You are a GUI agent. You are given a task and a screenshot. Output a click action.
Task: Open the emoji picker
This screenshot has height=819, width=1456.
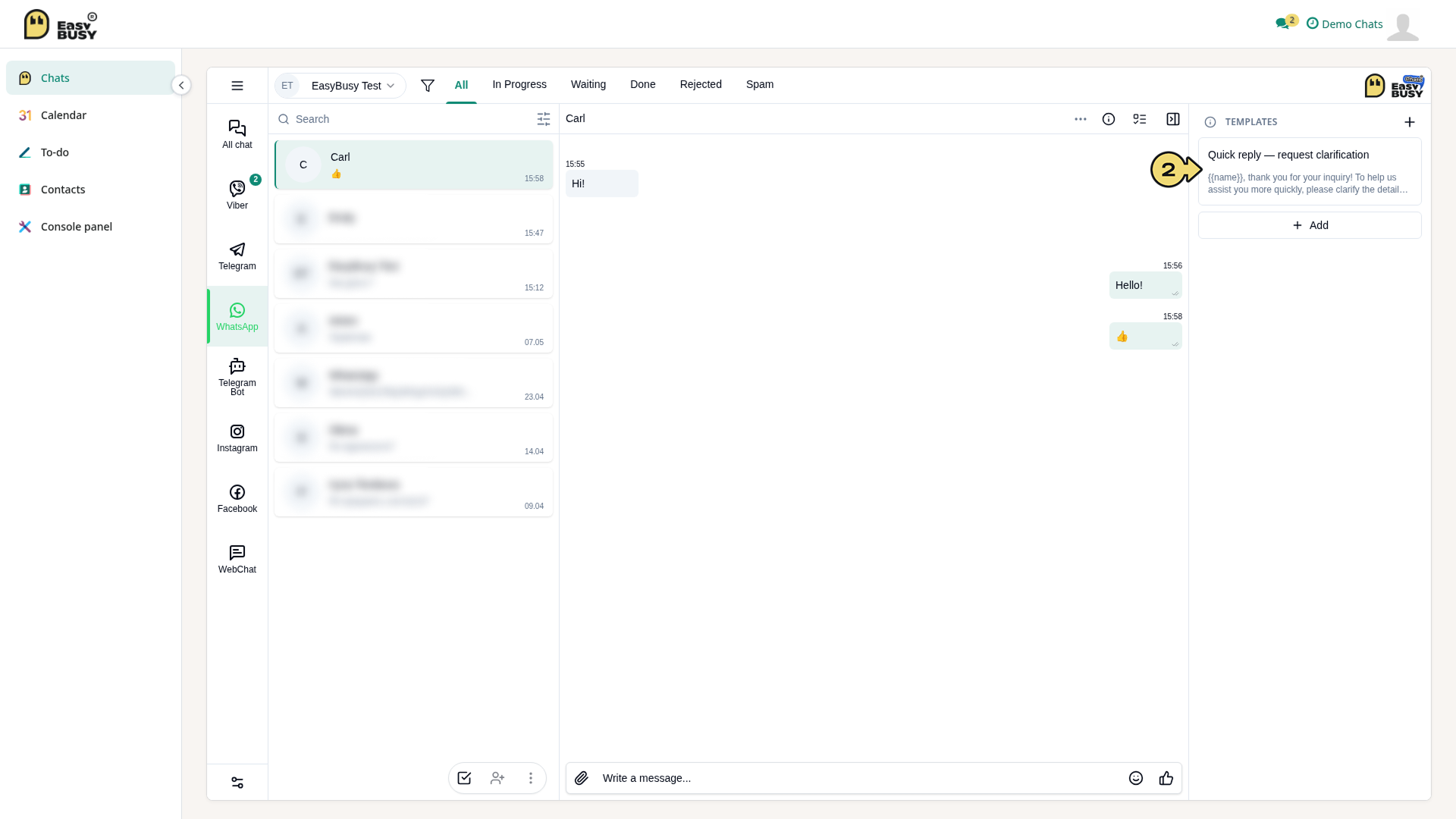(1136, 778)
